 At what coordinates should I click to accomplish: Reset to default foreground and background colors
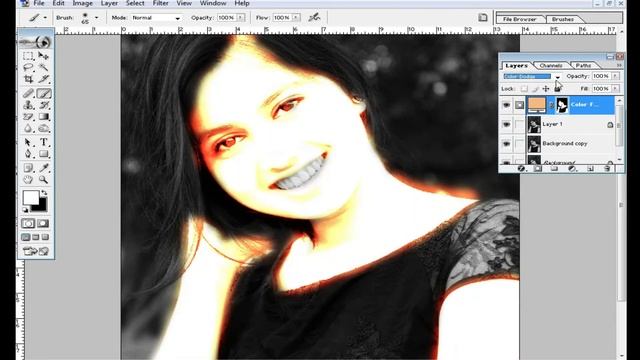[x=26, y=210]
